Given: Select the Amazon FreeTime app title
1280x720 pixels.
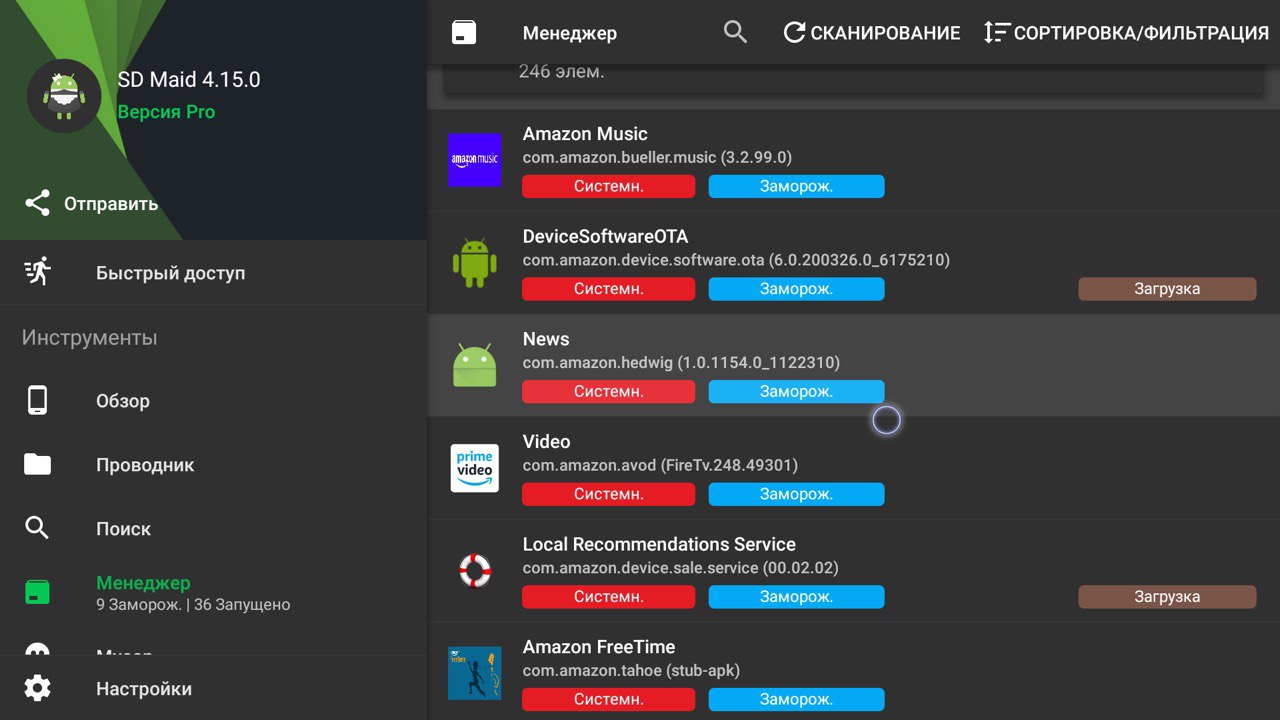Looking at the screenshot, I should (599, 647).
